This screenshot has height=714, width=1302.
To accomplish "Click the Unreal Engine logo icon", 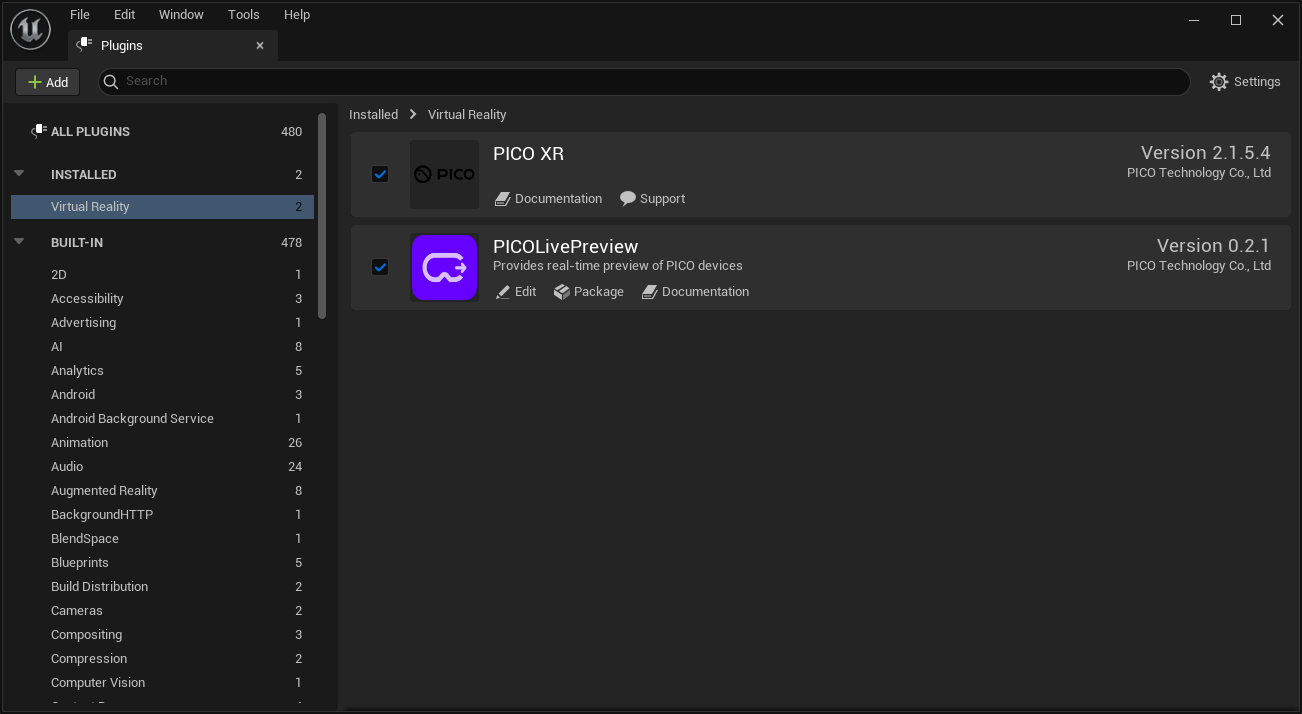I will click(30, 29).
